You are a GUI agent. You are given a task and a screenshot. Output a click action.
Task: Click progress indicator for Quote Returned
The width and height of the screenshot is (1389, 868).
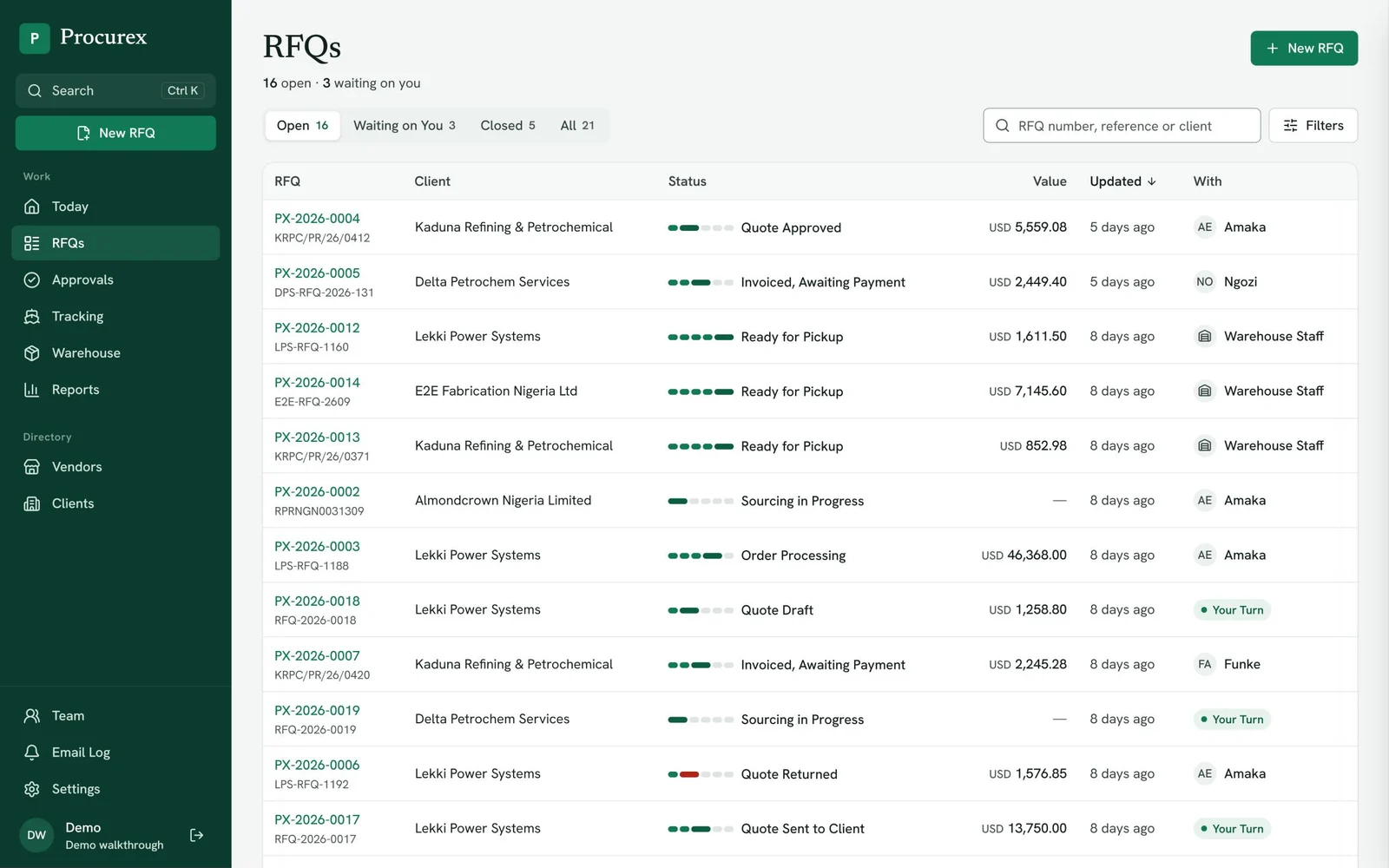click(701, 774)
